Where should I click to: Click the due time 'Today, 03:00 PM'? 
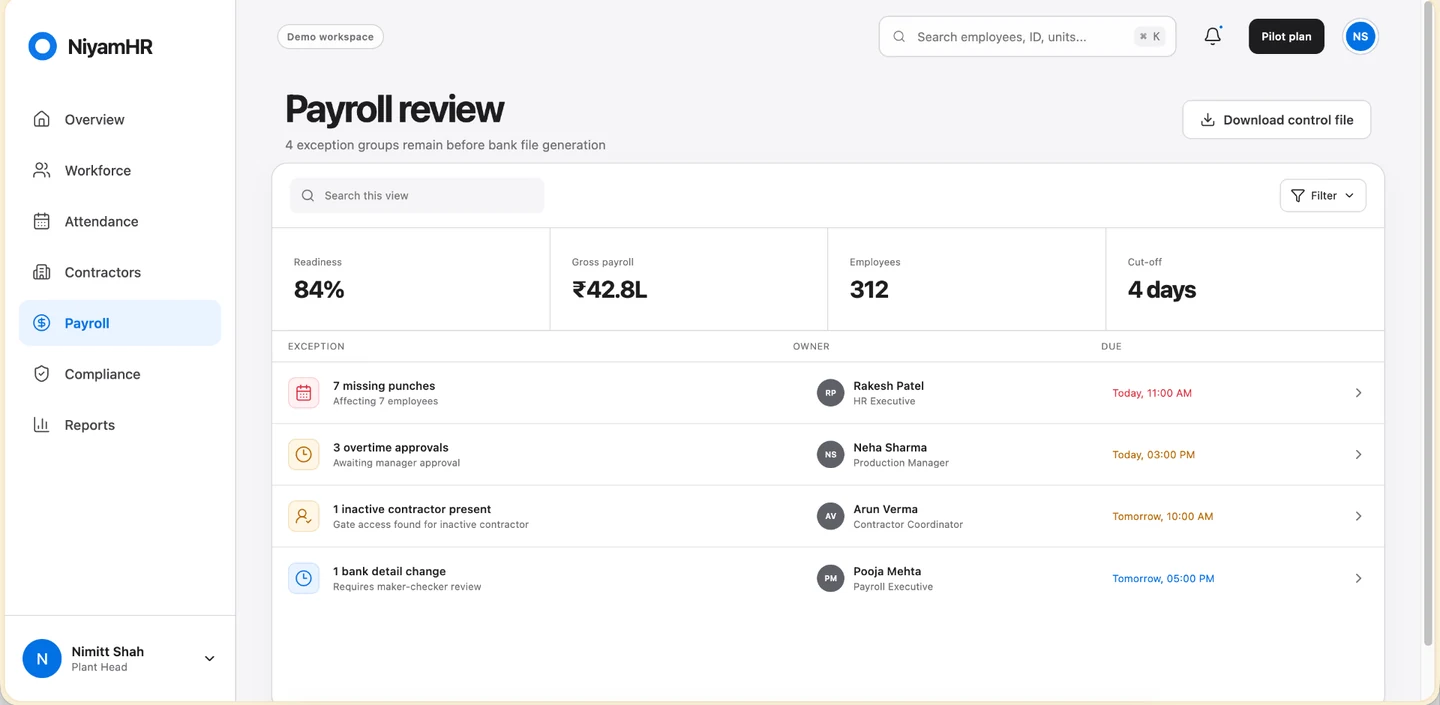(1153, 455)
